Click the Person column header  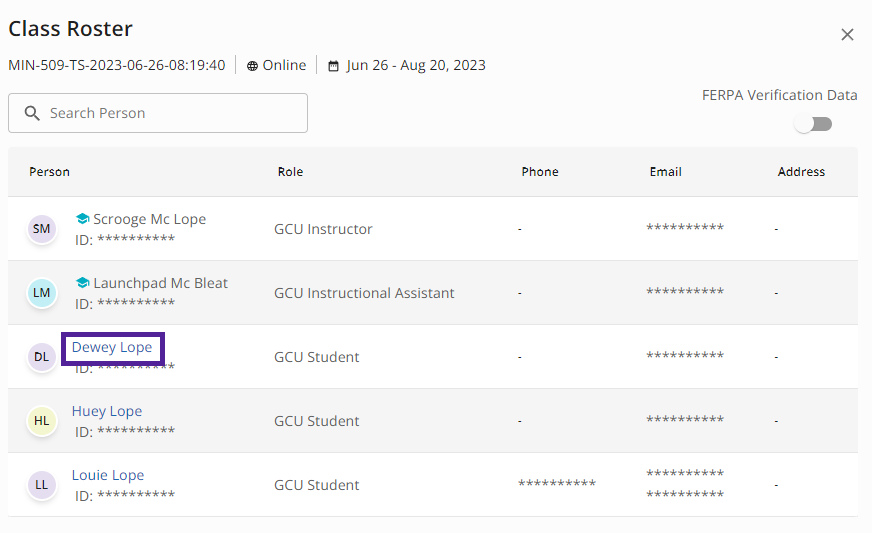pyautogui.click(x=49, y=172)
